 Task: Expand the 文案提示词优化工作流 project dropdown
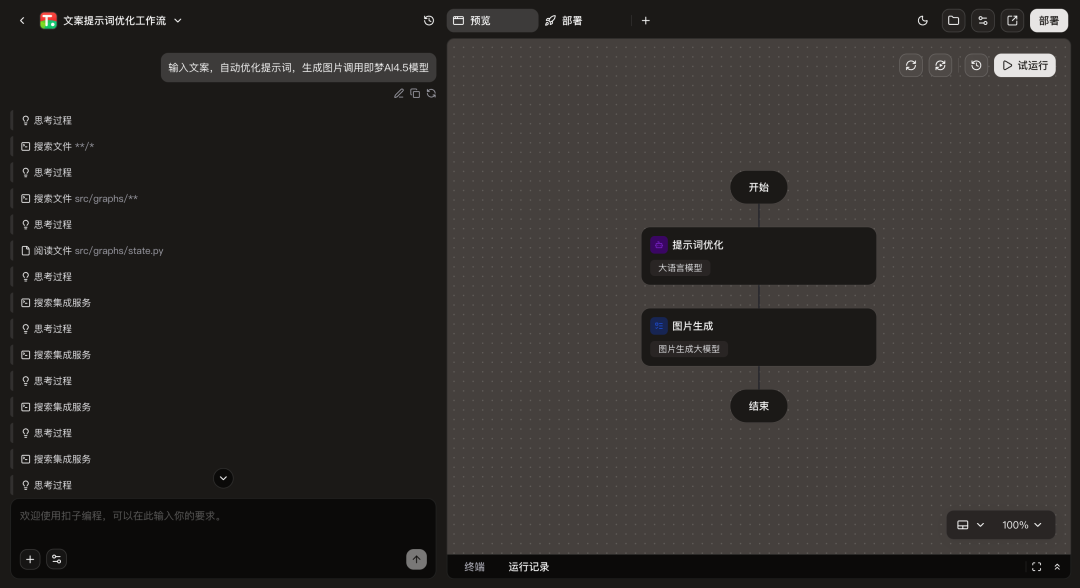178,20
